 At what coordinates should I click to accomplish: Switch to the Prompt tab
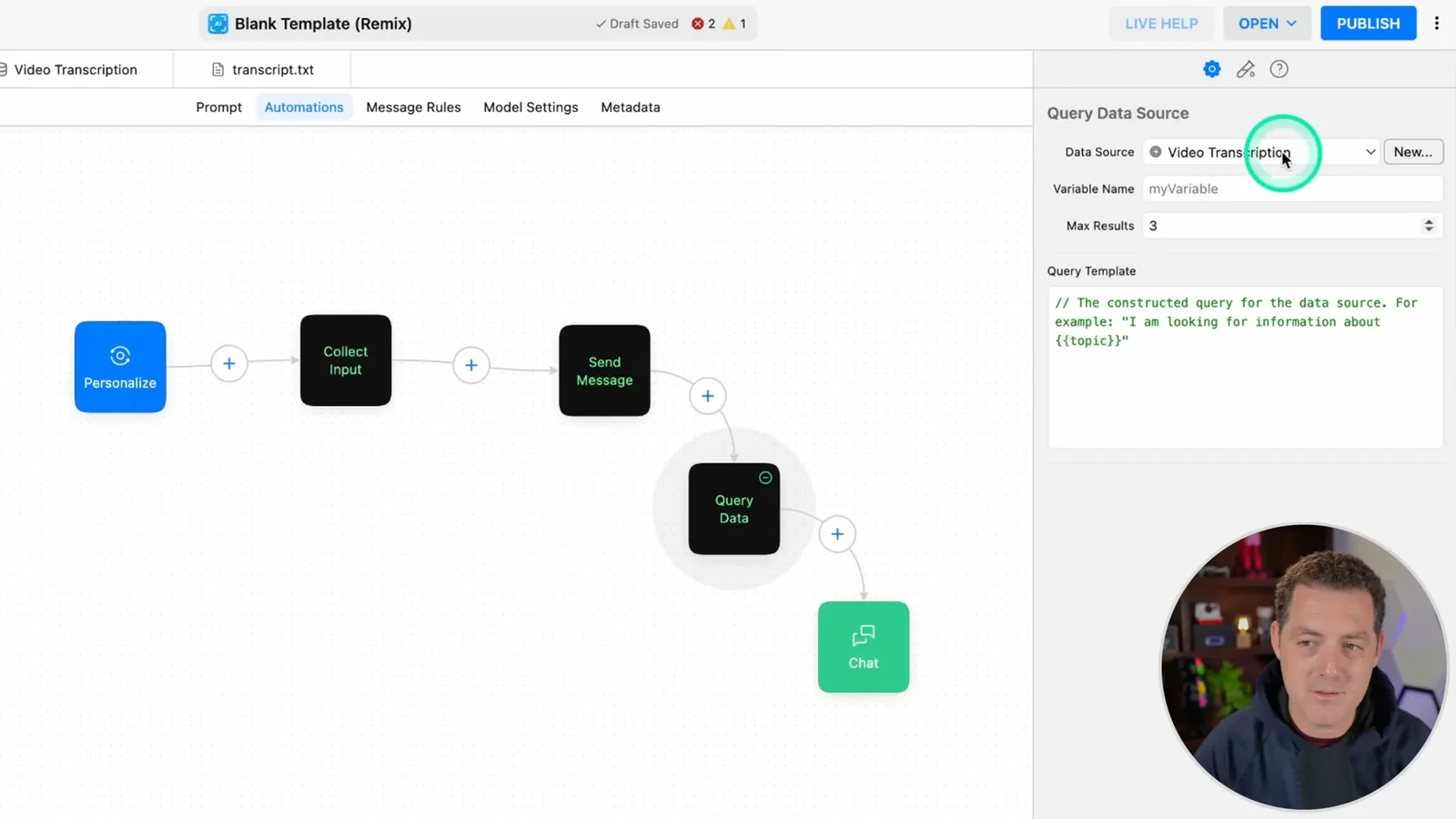pos(218,107)
